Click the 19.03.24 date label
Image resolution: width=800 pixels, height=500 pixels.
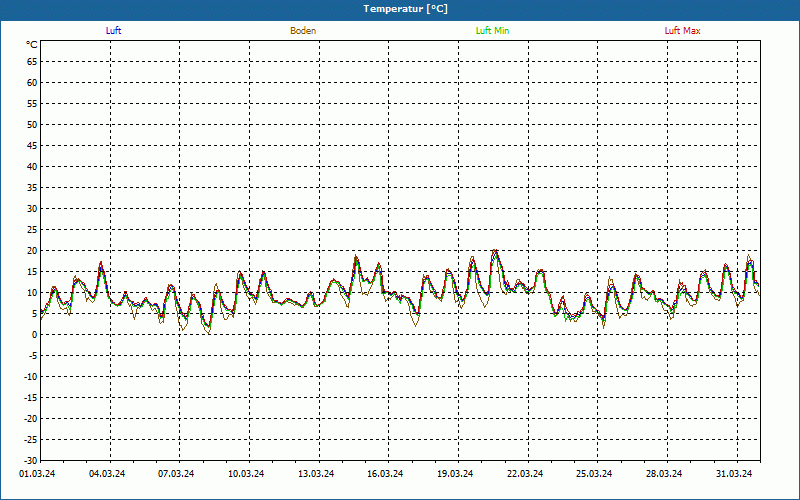pos(455,473)
